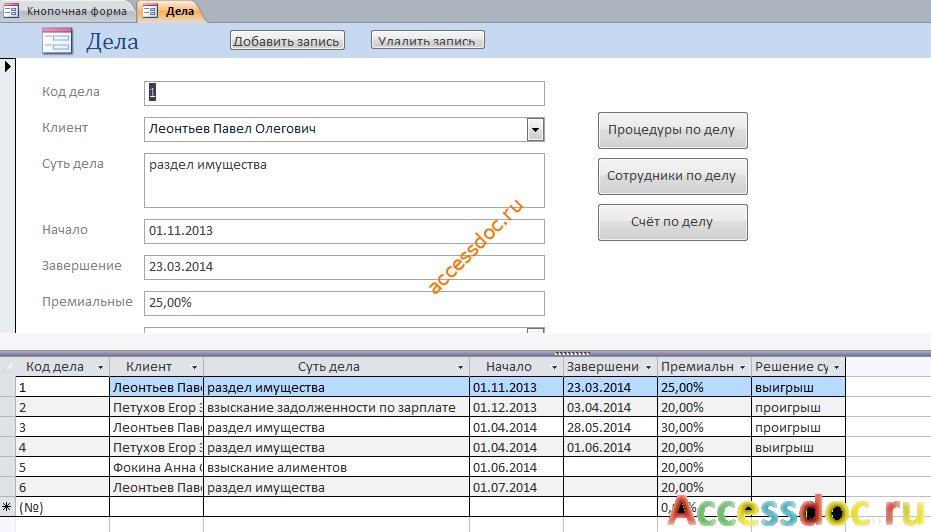Click the splitter bar grip between form and datasheet
This screenshot has height=532, width=931.
coord(572,353)
